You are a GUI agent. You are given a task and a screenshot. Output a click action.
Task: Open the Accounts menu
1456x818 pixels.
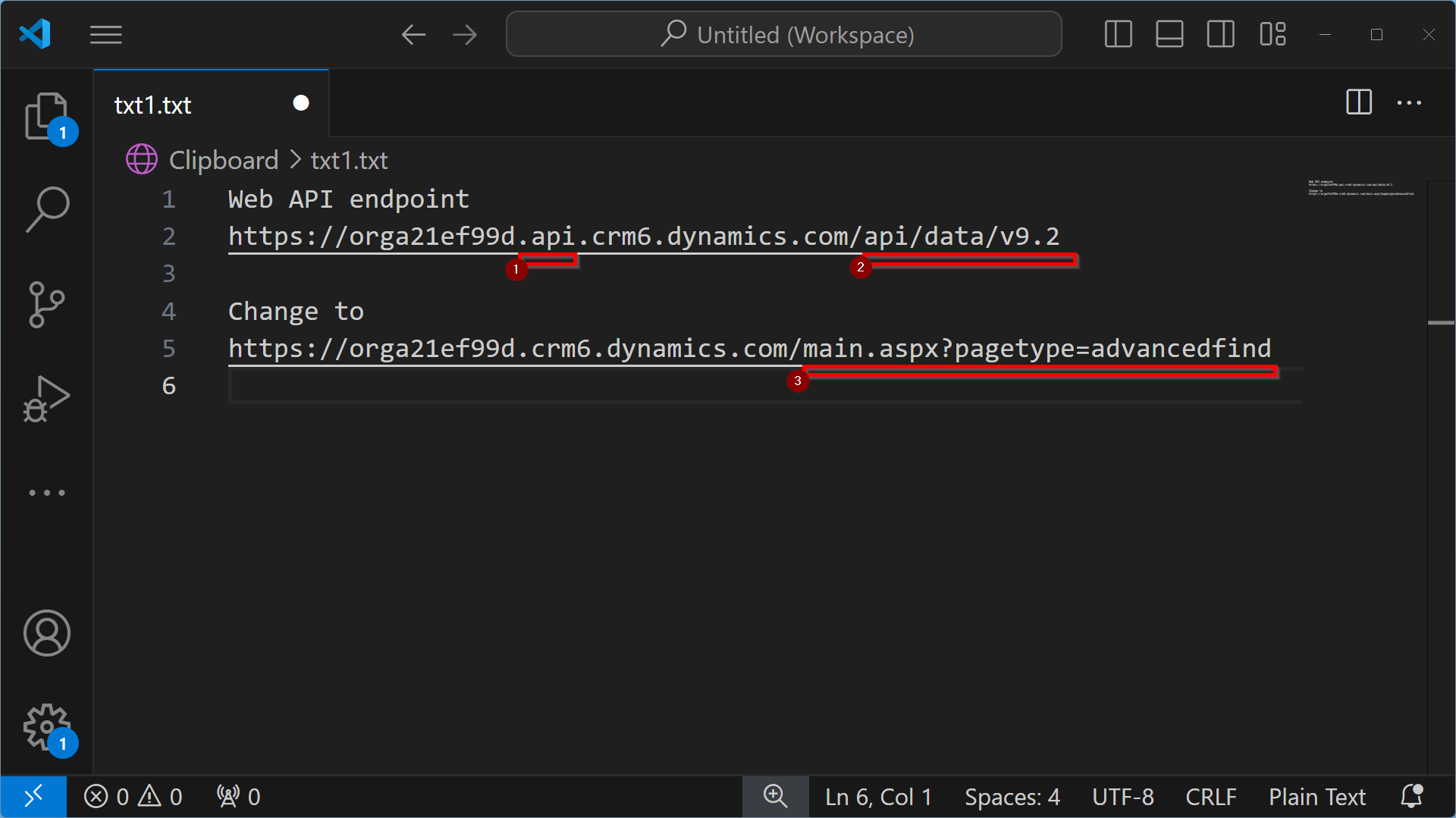coord(47,633)
